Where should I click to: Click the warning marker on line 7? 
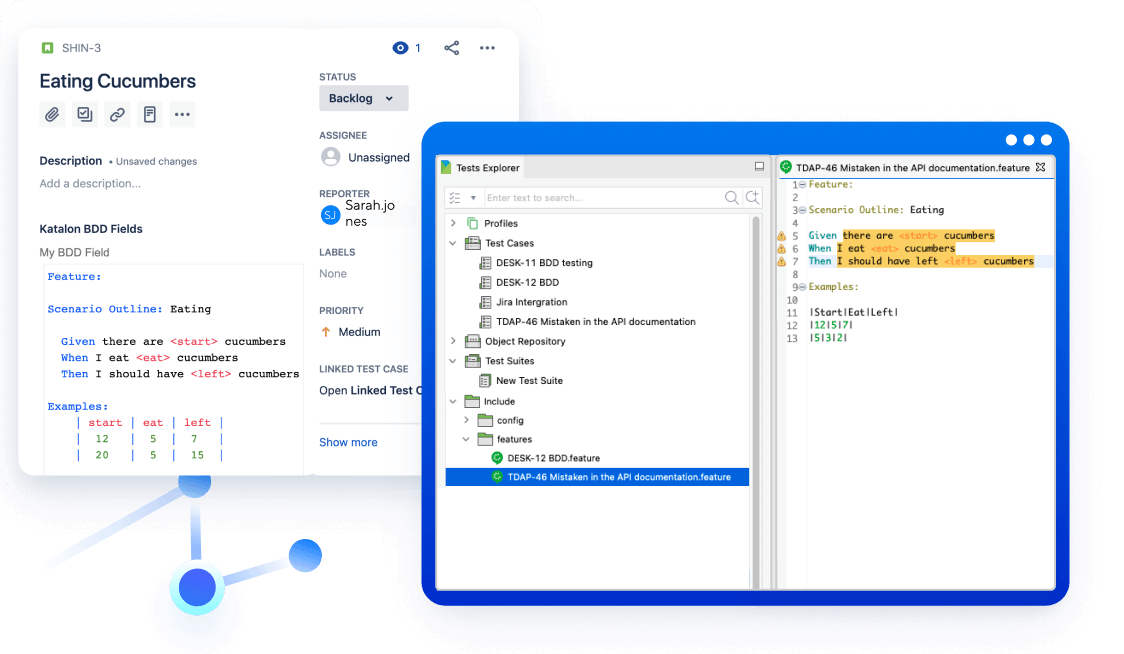click(x=781, y=262)
